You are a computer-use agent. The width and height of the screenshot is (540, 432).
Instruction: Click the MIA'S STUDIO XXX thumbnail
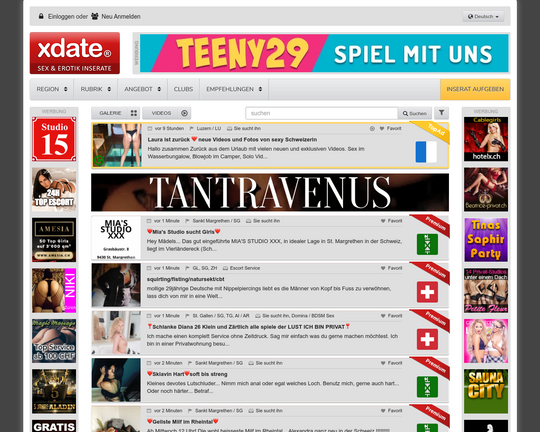coord(116,238)
